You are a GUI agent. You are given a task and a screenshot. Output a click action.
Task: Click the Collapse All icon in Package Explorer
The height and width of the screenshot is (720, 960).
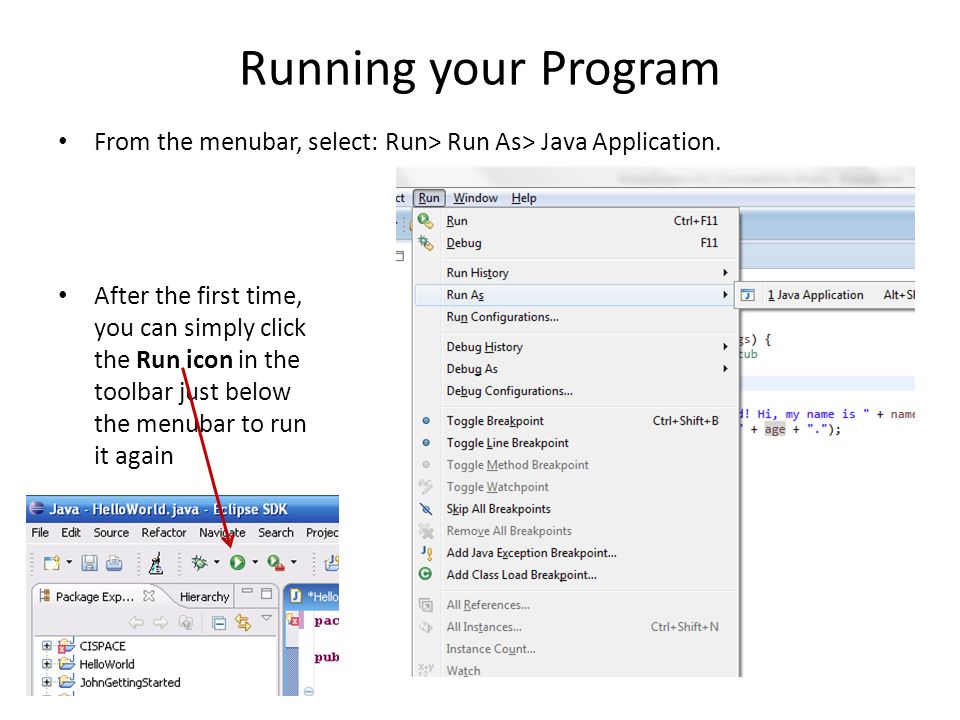(219, 623)
